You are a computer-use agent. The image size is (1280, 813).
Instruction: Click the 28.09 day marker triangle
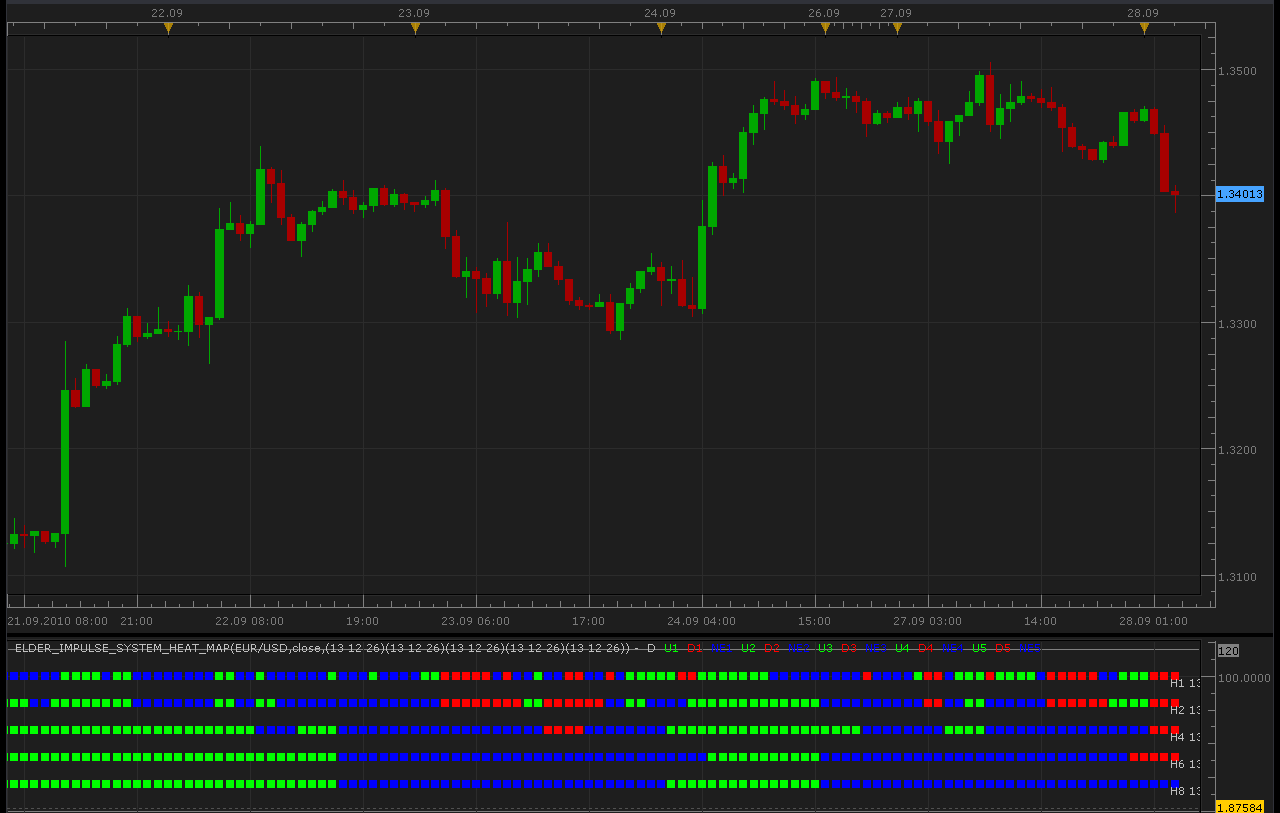click(1144, 29)
